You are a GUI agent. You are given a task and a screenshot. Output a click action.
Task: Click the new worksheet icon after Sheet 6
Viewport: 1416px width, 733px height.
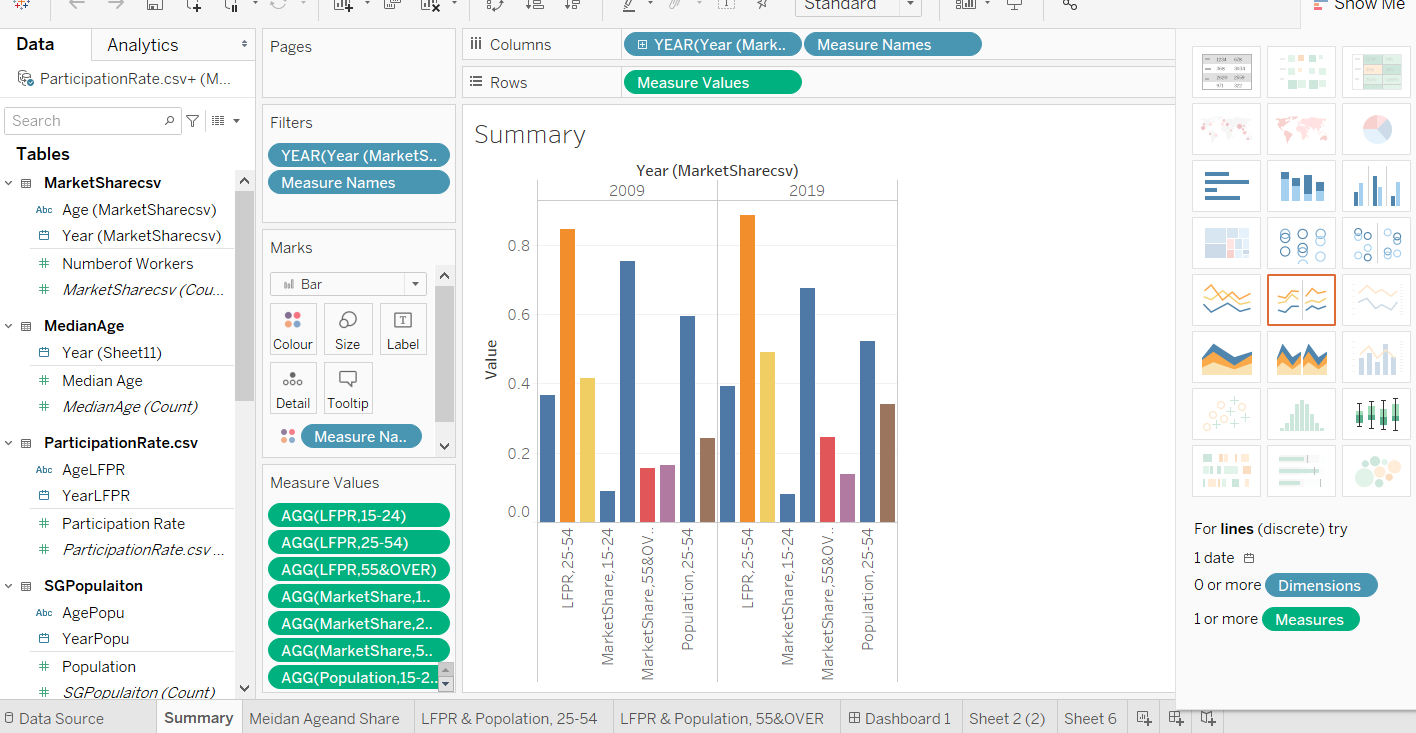[x=1144, y=718]
